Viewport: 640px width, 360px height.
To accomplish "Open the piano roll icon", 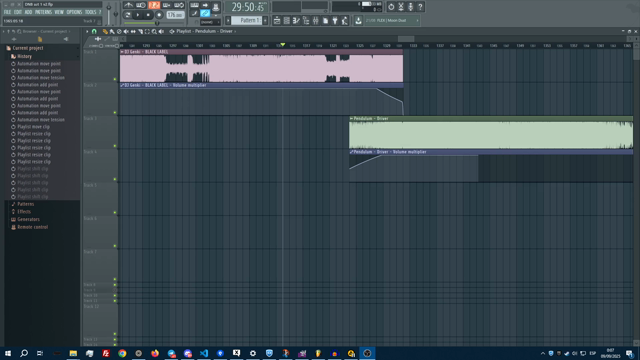I will (x=296, y=20).
